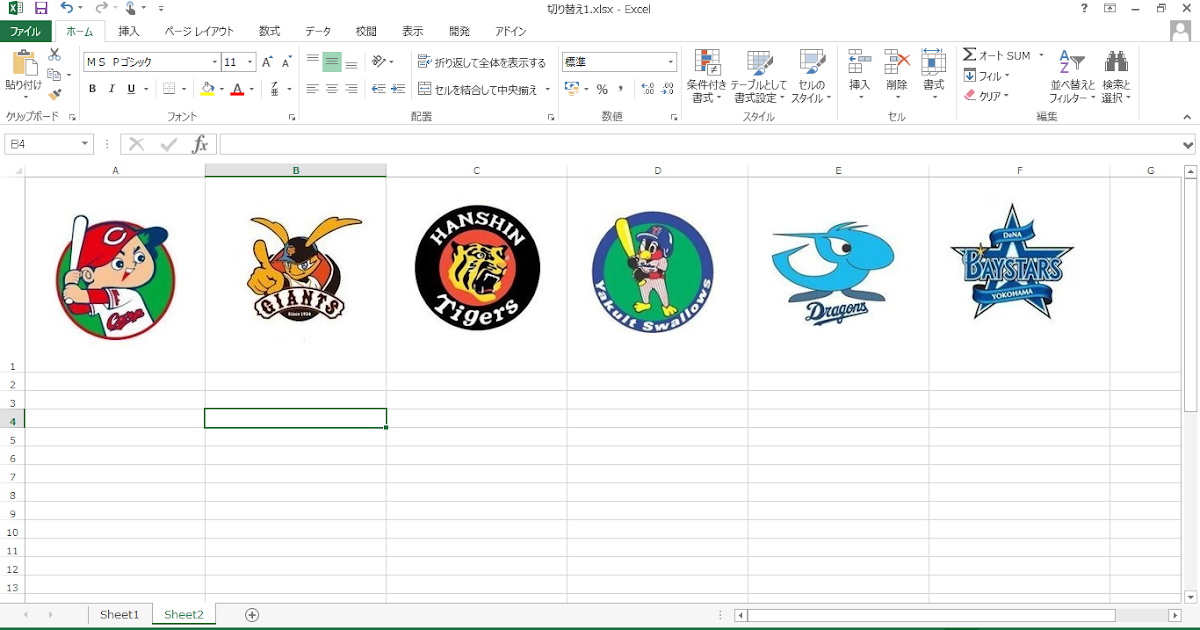
Task: Decrease decimal places
Action: [667, 89]
